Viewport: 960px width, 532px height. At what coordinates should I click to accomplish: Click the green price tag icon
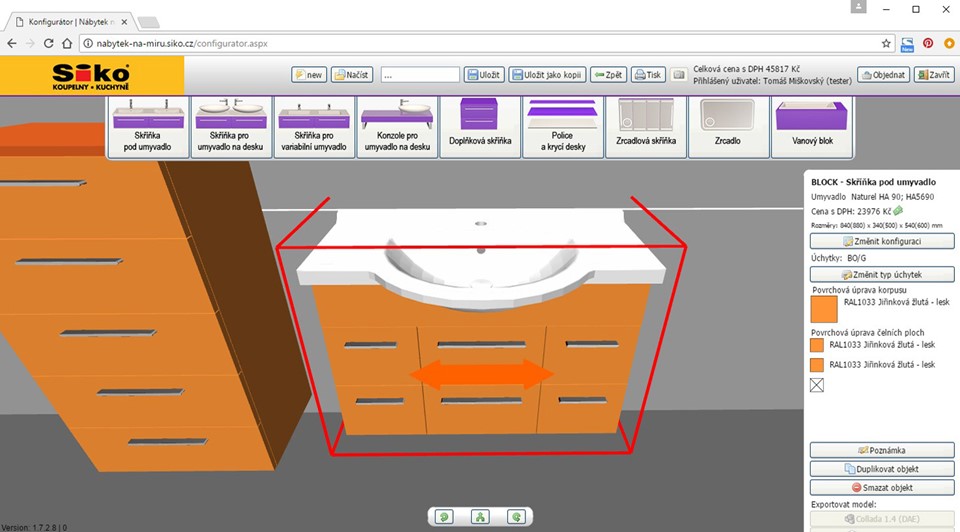tap(898, 211)
